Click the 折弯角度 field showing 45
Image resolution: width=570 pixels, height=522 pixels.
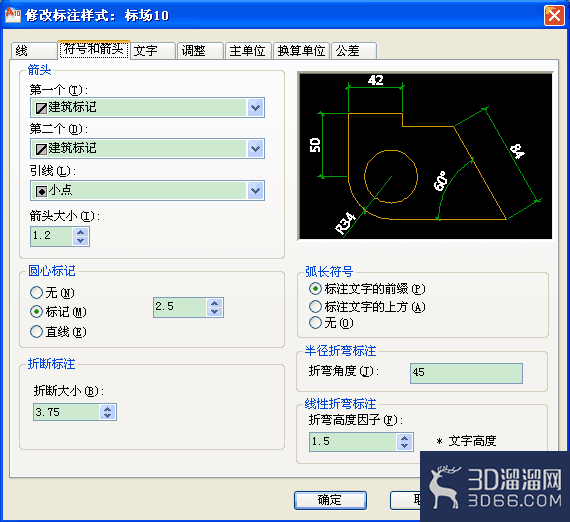click(466, 373)
